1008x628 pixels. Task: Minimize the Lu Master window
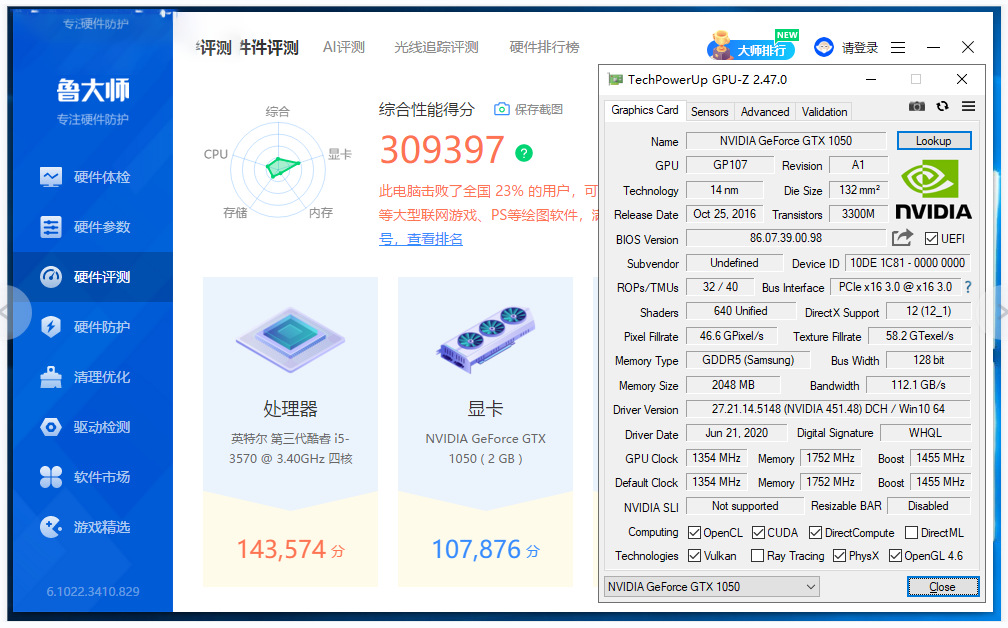point(933,48)
